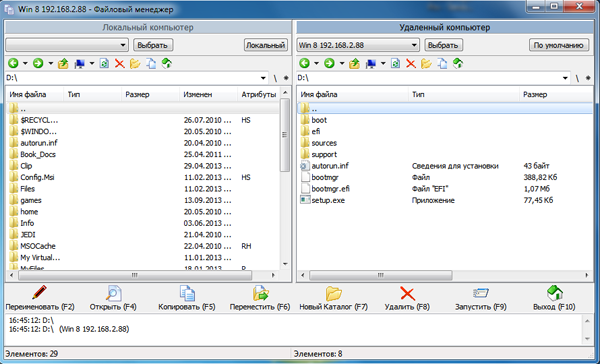Sort remote files by Тип column
Viewport: 600px width, 364px height.
[464, 94]
